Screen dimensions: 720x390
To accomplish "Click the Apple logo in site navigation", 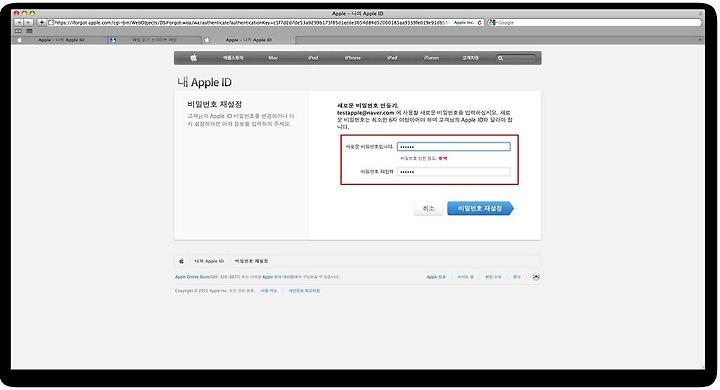I will tap(194, 58).
